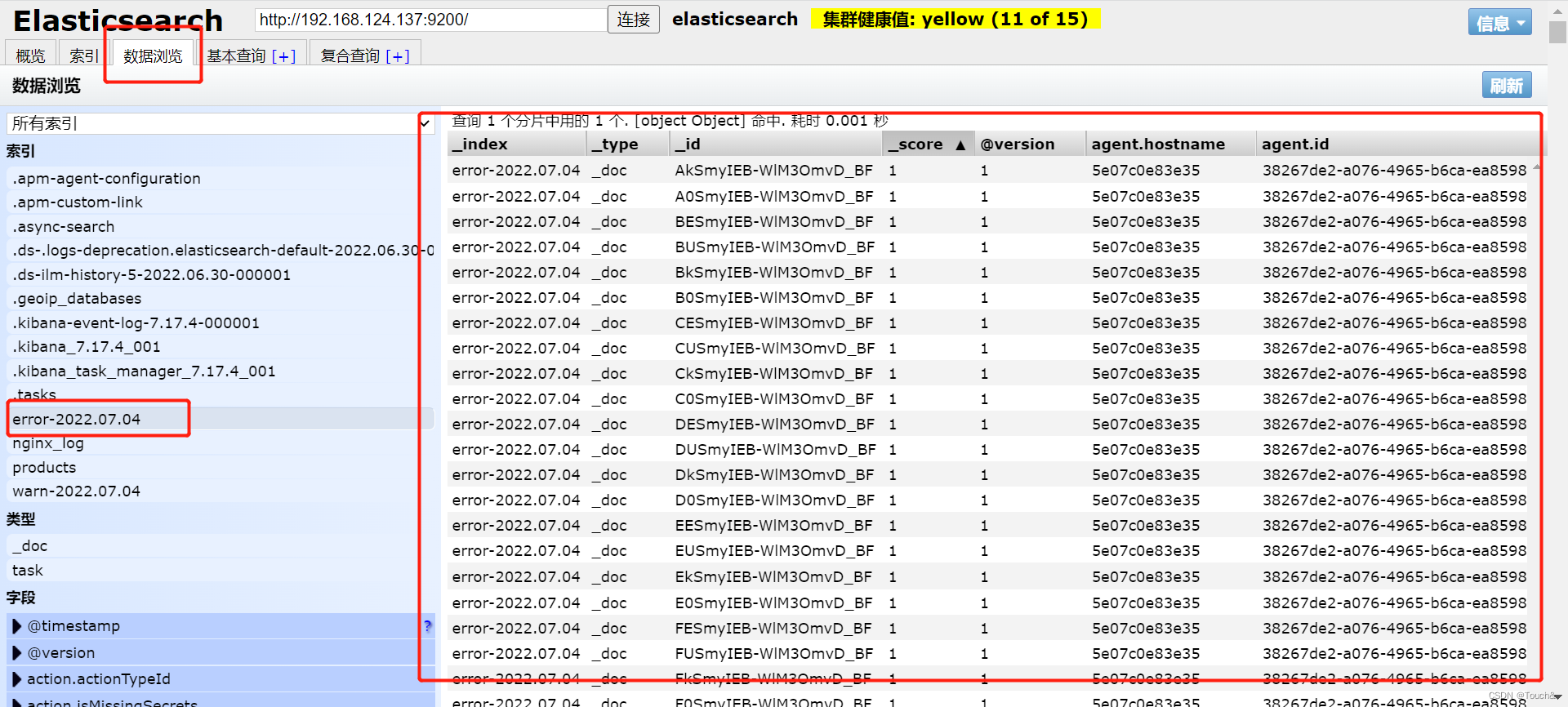The height and width of the screenshot is (707, 1568).
Task: Click the help question mark beside @timestamp
Action: (x=428, y=626)
